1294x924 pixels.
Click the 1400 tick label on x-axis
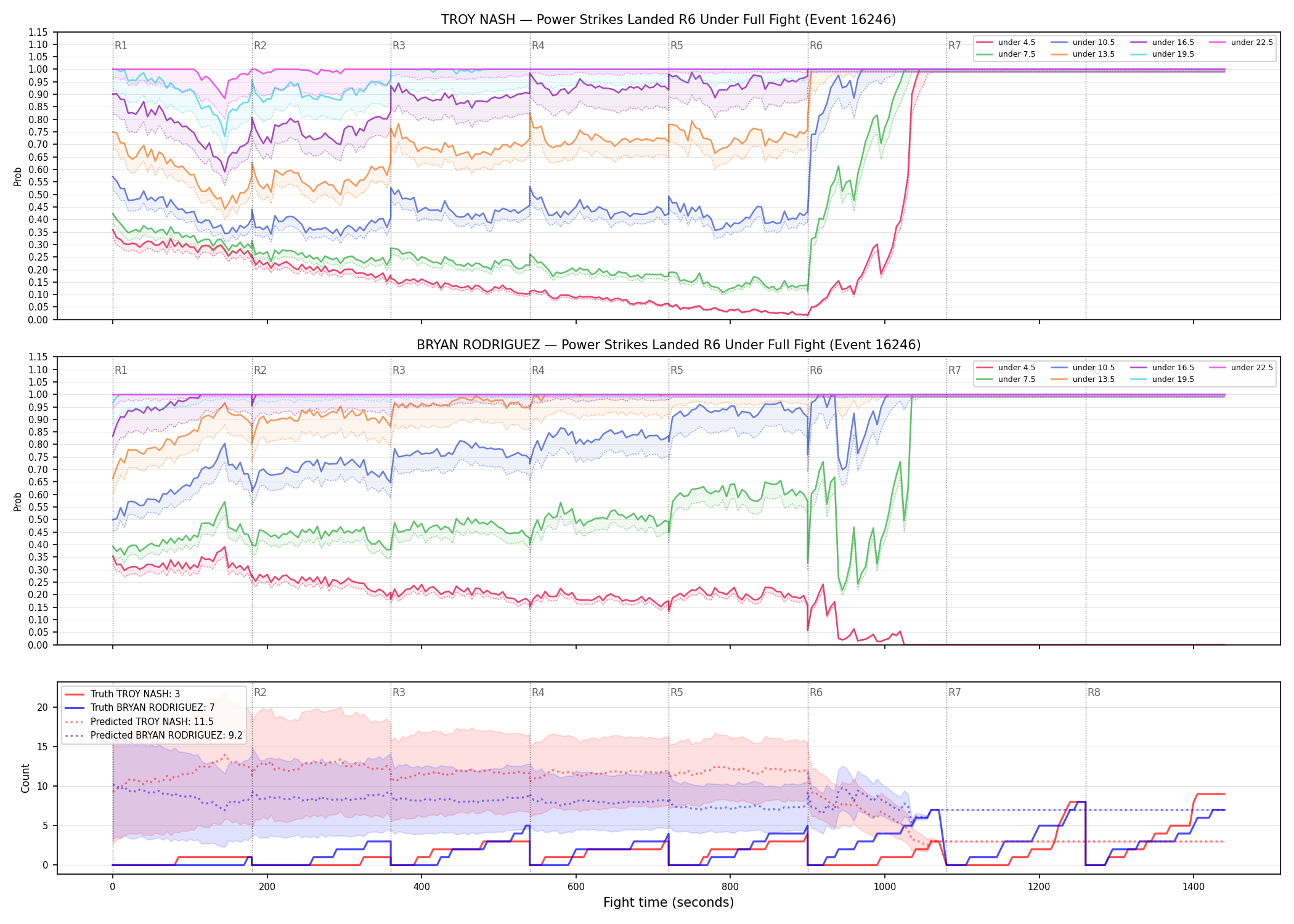pos(1194,887)
